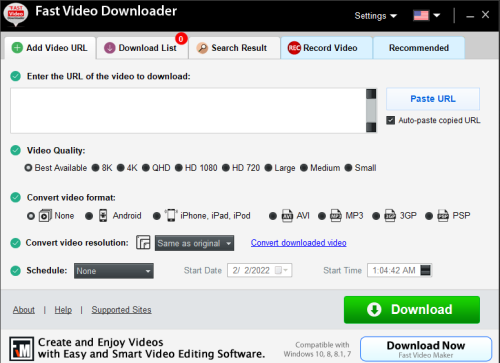Click the green check next to Video Quality

(16, 150)
